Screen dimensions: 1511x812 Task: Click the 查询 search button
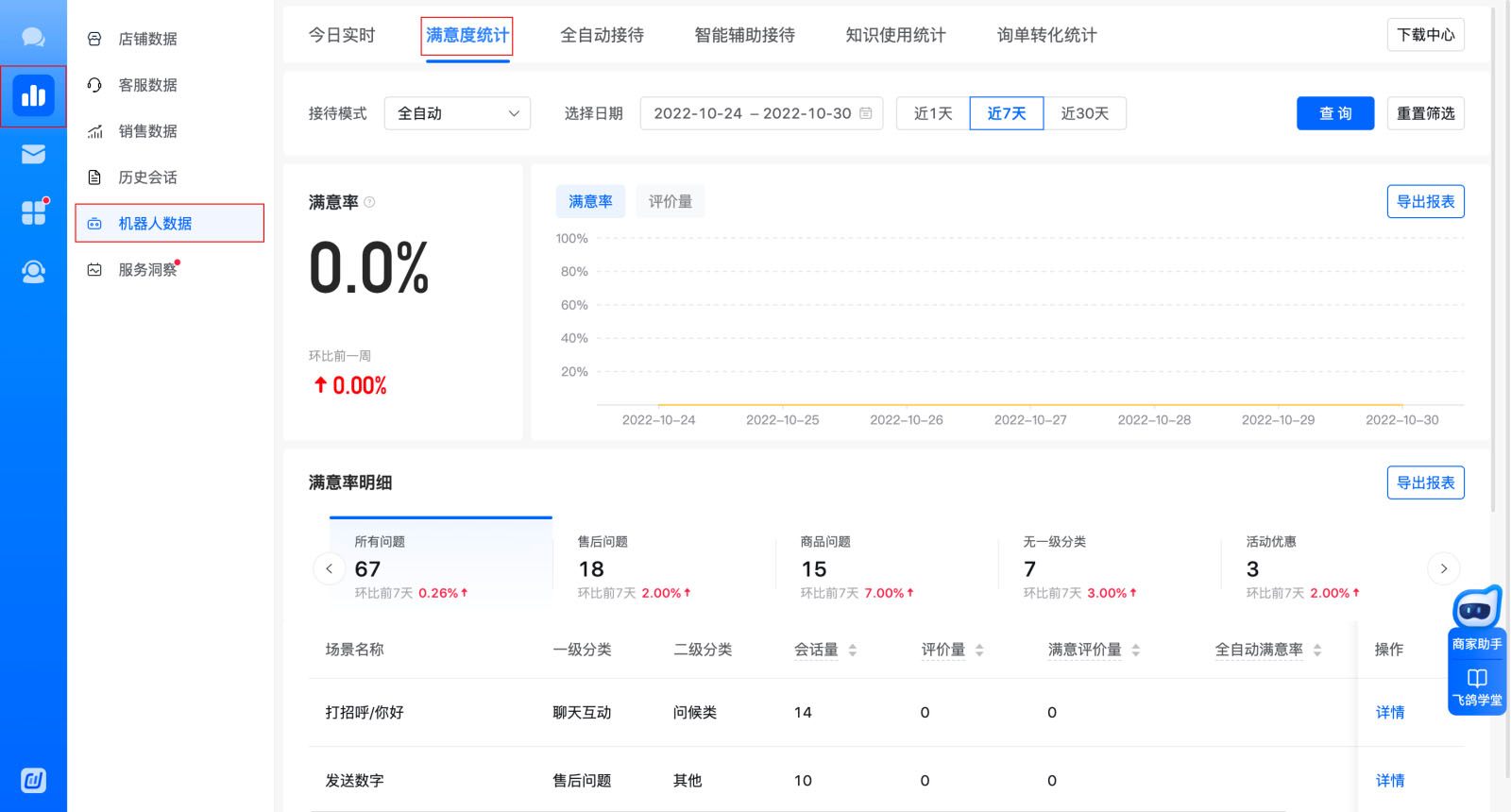point(1335,113)
